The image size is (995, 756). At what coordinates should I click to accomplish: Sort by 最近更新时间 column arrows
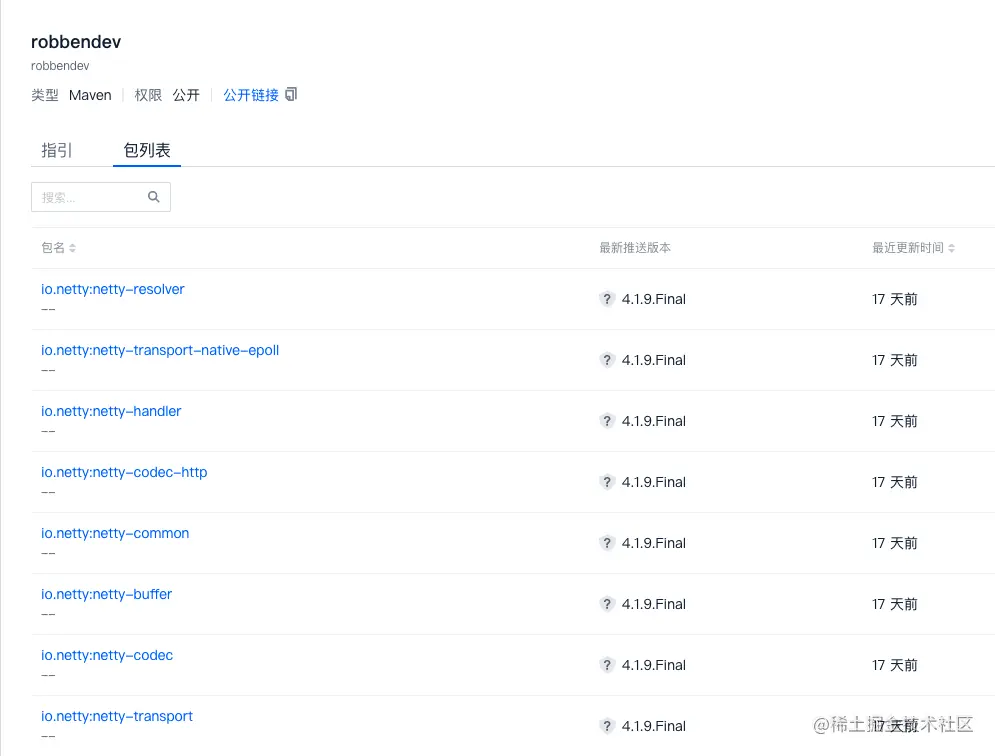[x=951, y=248]
